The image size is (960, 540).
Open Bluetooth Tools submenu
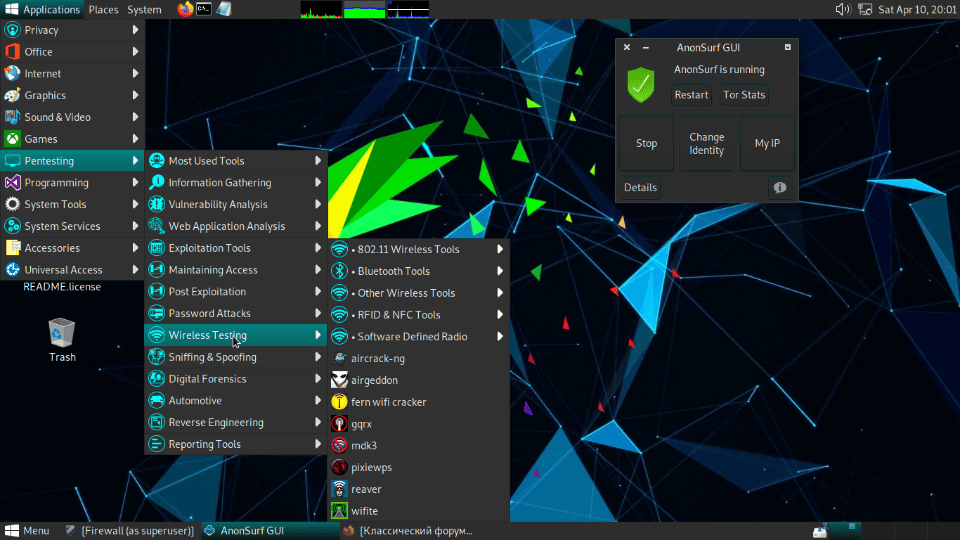(x=419, y=271)
